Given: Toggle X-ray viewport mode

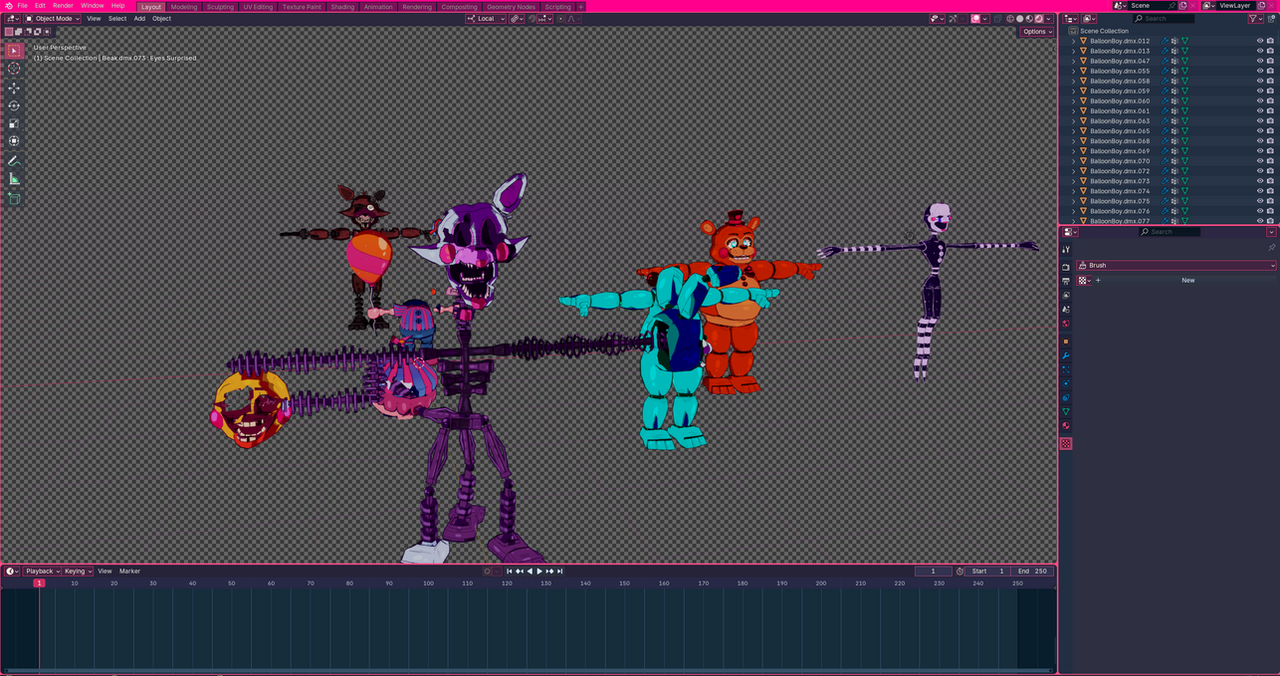Looking at the screenshot, I should click(x=996, y=18).
